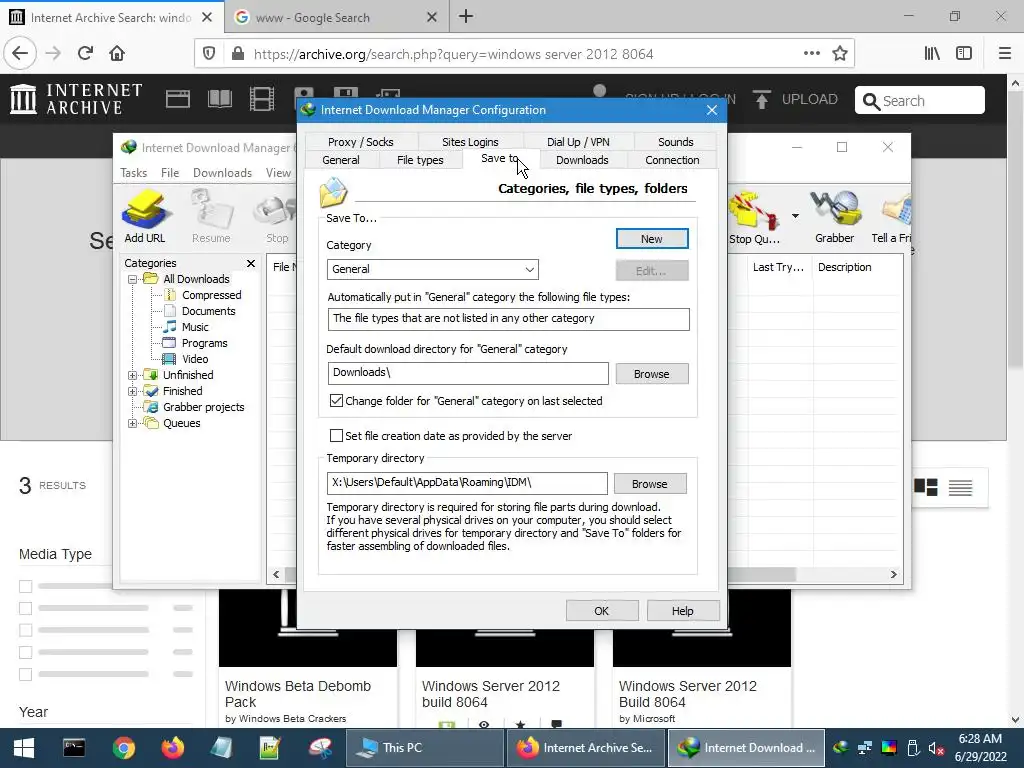The image size is (1024, 768).
Task: Click Help in the configuration dialog
Action: pyautogui.click(x=682, y=611)
